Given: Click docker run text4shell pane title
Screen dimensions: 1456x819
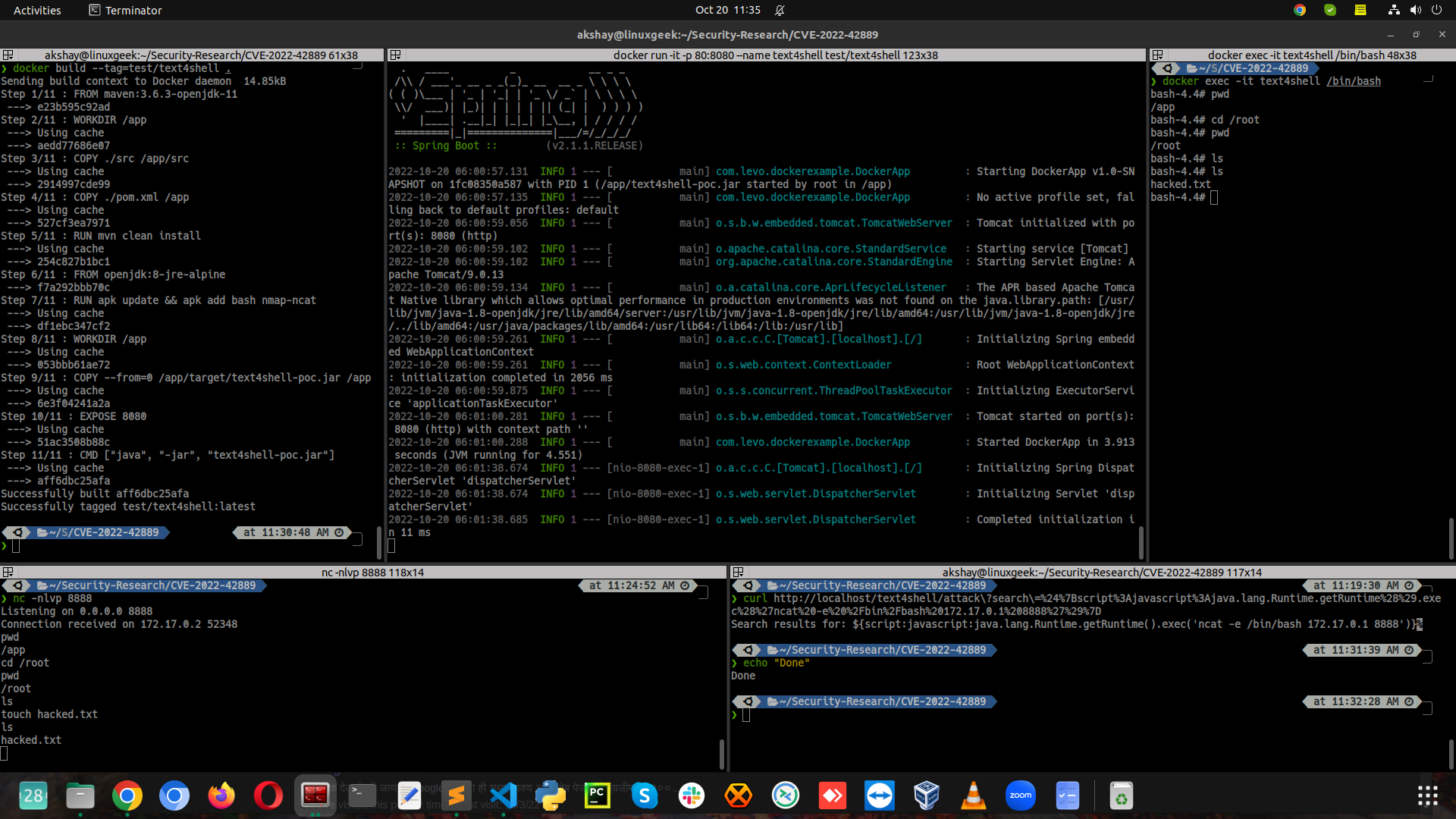Looking at the screenshot, I should 775,55.
